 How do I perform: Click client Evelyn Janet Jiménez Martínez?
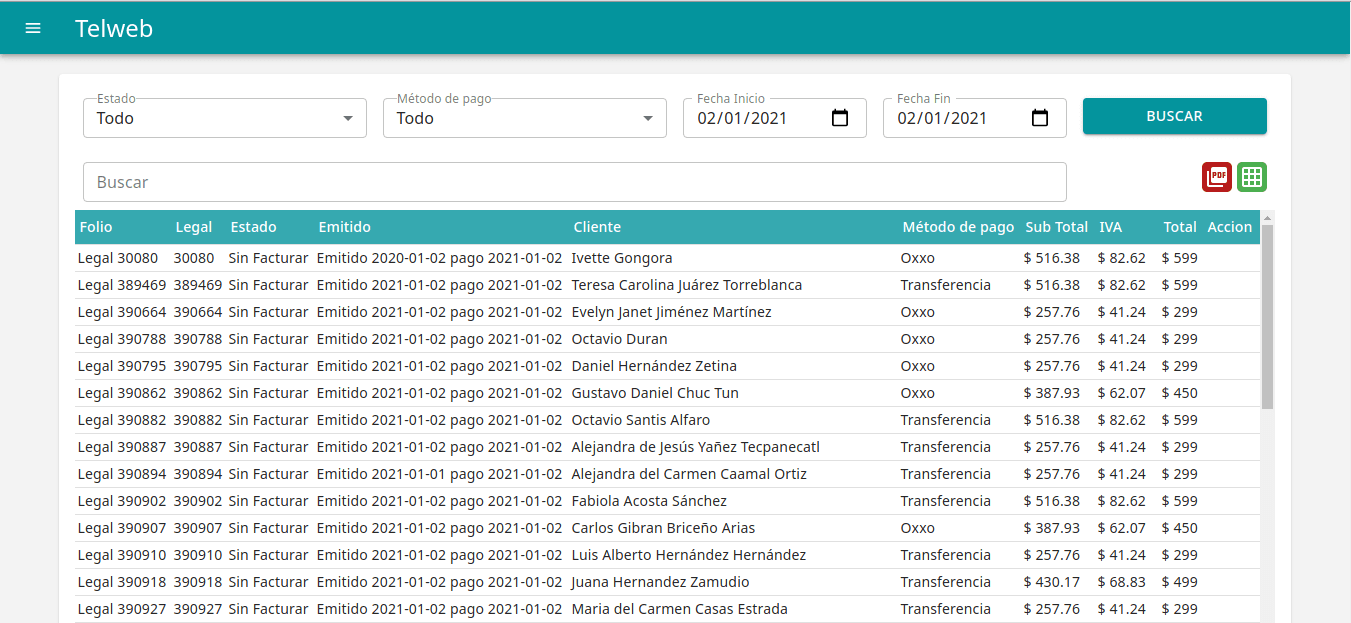click(x=671, y=312)
